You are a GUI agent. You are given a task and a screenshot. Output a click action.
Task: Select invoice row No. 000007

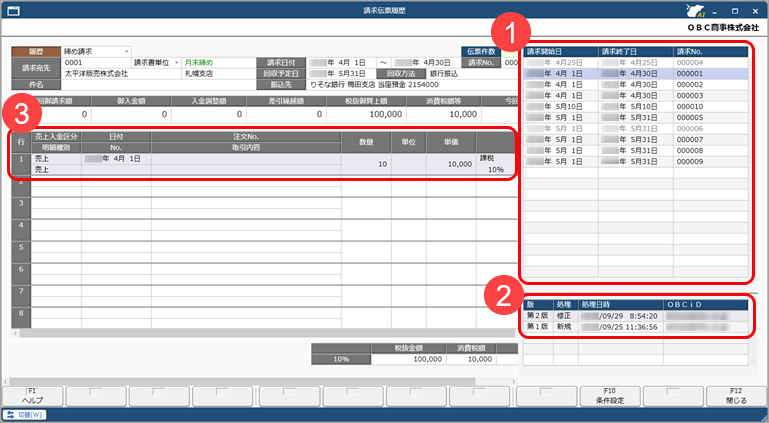point(636,140)
